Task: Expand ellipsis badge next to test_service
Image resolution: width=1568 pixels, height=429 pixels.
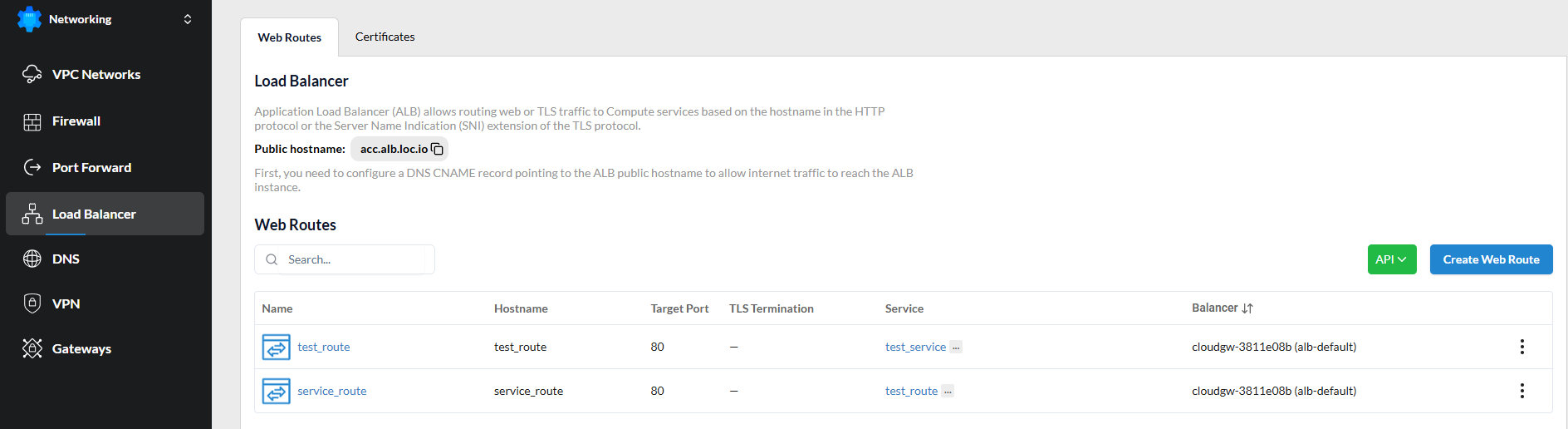Action: pyautogui.click(x=956, y=347)
